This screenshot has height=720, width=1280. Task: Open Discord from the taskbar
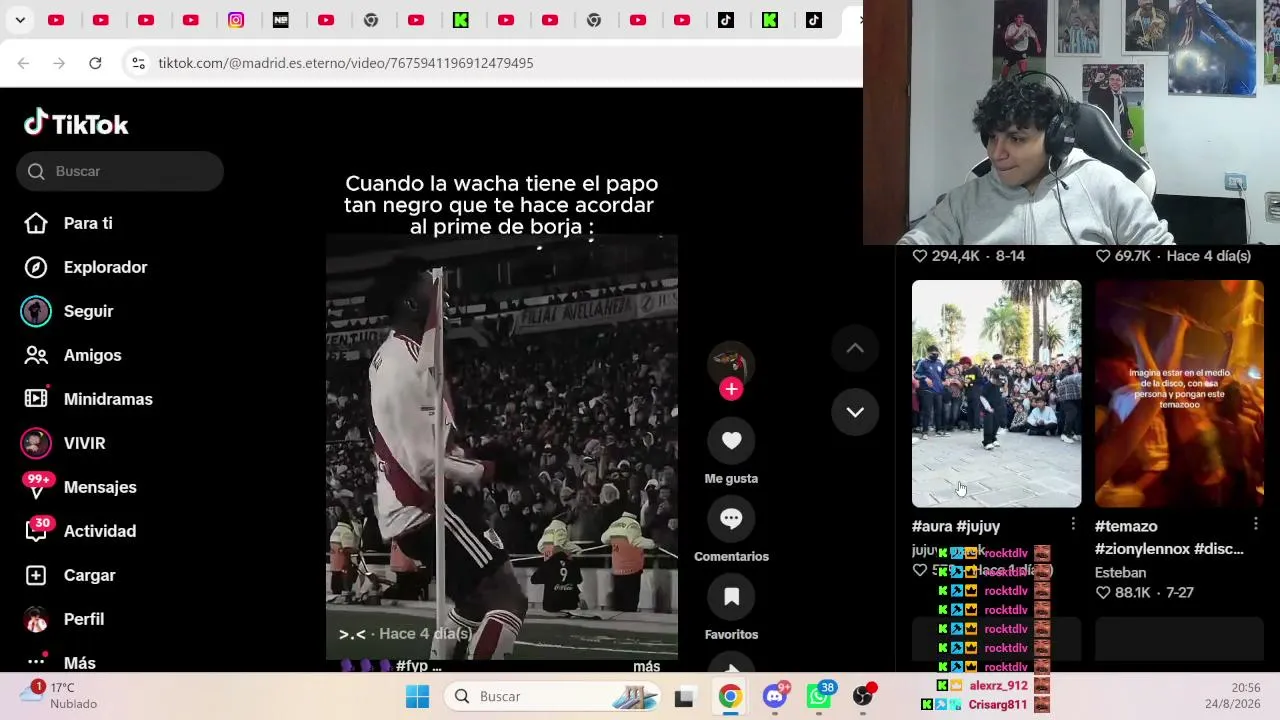point(776,696)
